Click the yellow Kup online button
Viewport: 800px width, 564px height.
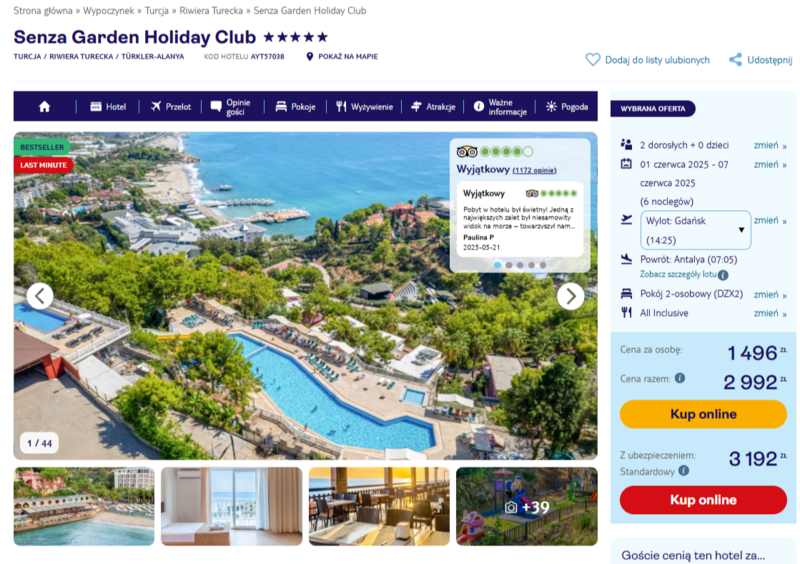pos(703,414)
